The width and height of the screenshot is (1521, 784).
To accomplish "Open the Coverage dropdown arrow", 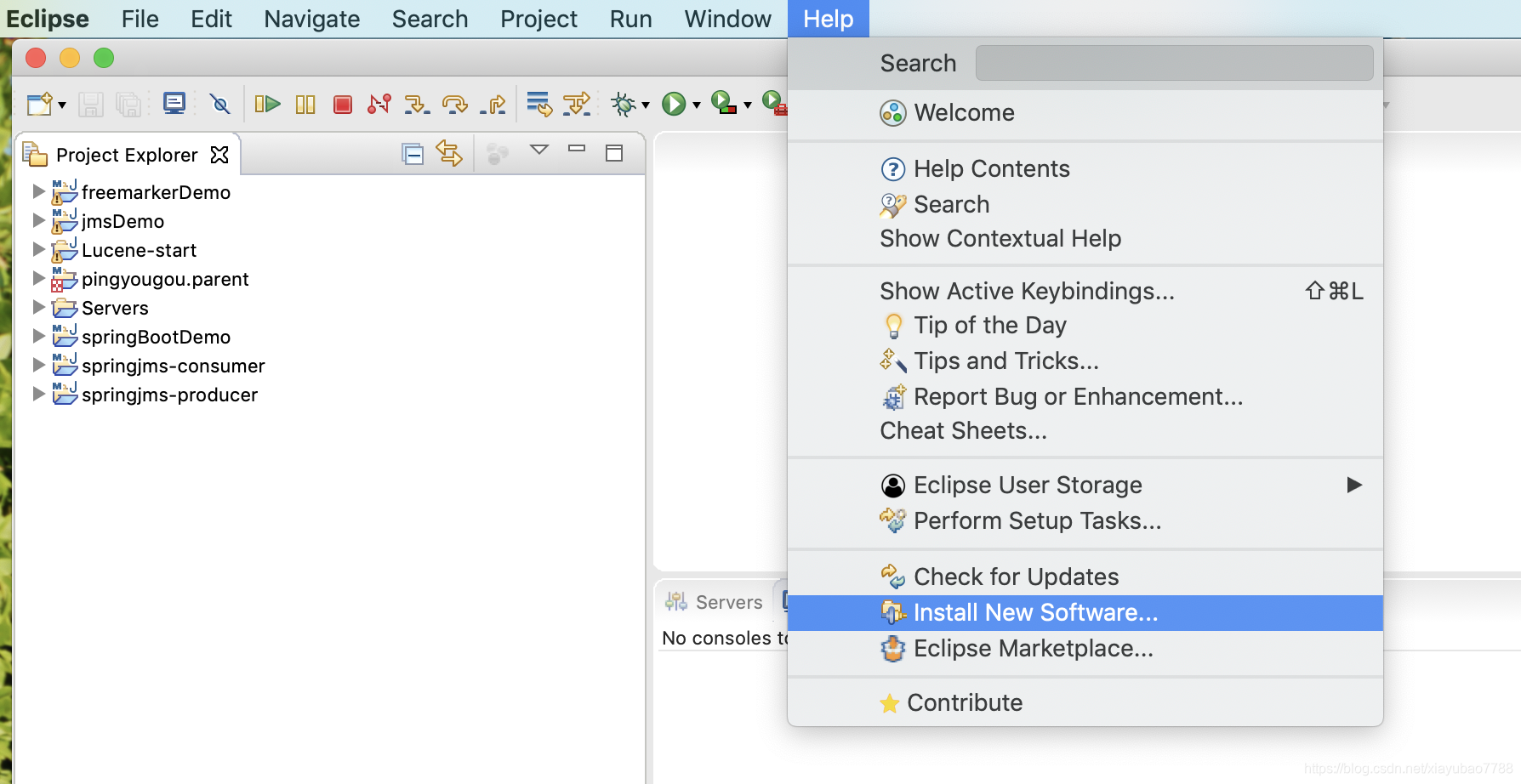I will coord(748,105).
